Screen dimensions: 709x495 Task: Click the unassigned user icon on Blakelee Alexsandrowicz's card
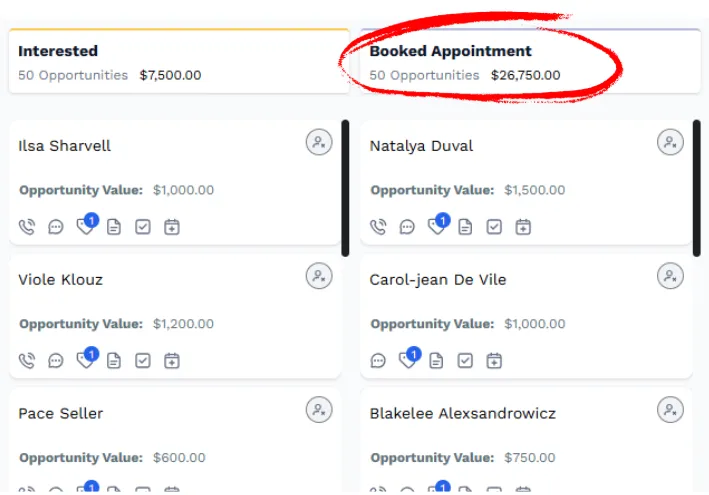tap(670, 410)
